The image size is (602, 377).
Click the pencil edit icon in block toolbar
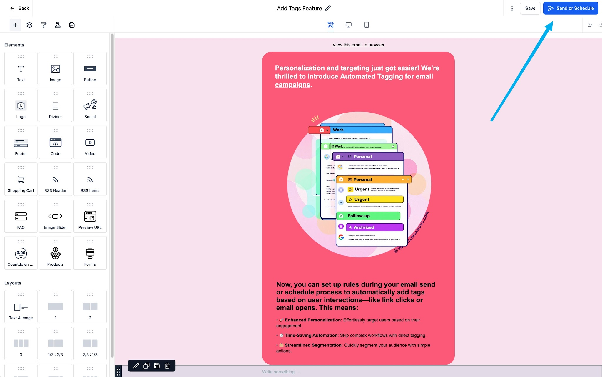(x=136, y=366)
